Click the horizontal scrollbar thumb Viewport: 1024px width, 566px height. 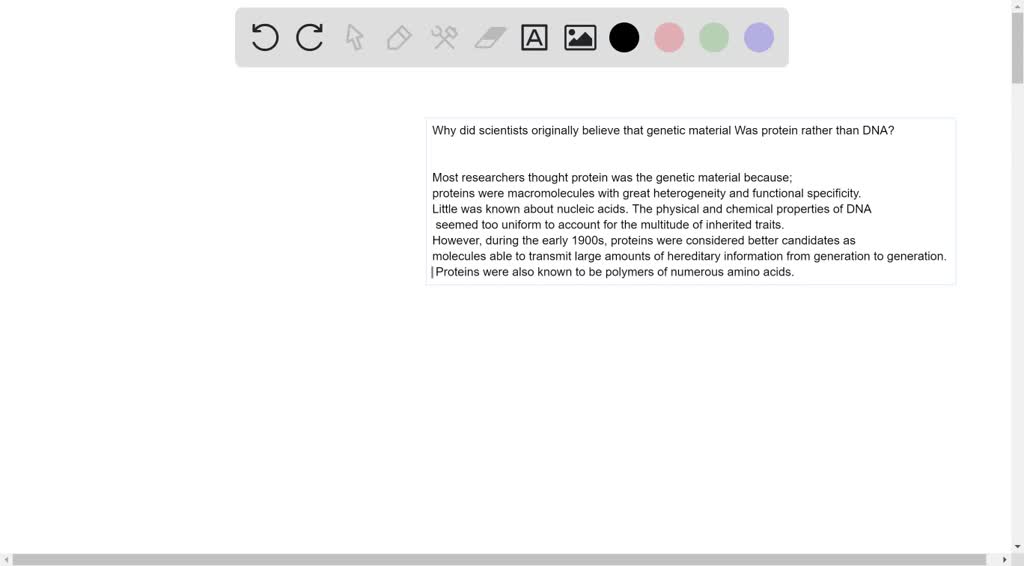(499, 559)
